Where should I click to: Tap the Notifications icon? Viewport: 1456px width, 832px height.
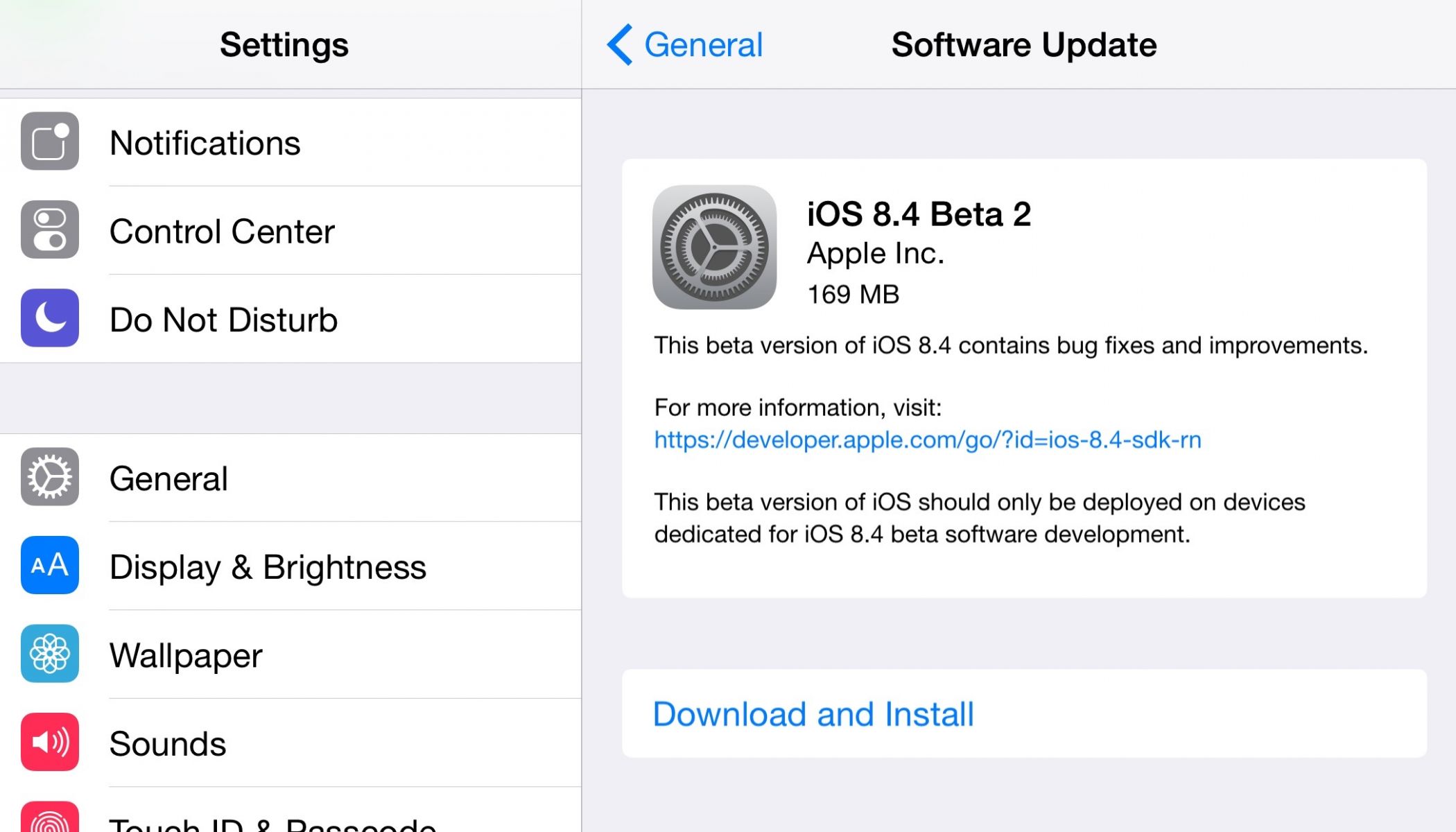coord(49,141)
